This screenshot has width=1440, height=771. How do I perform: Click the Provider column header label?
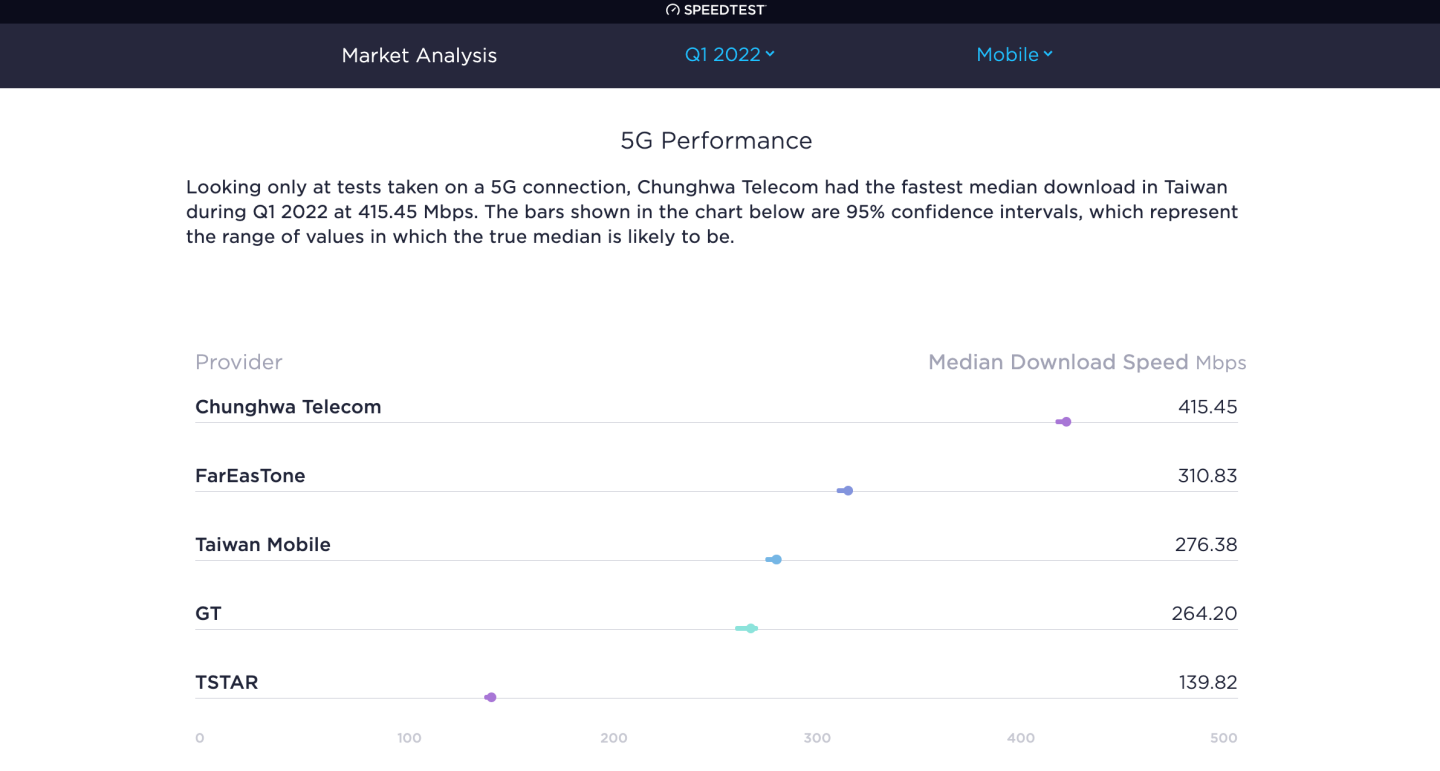tap(238, 362)
